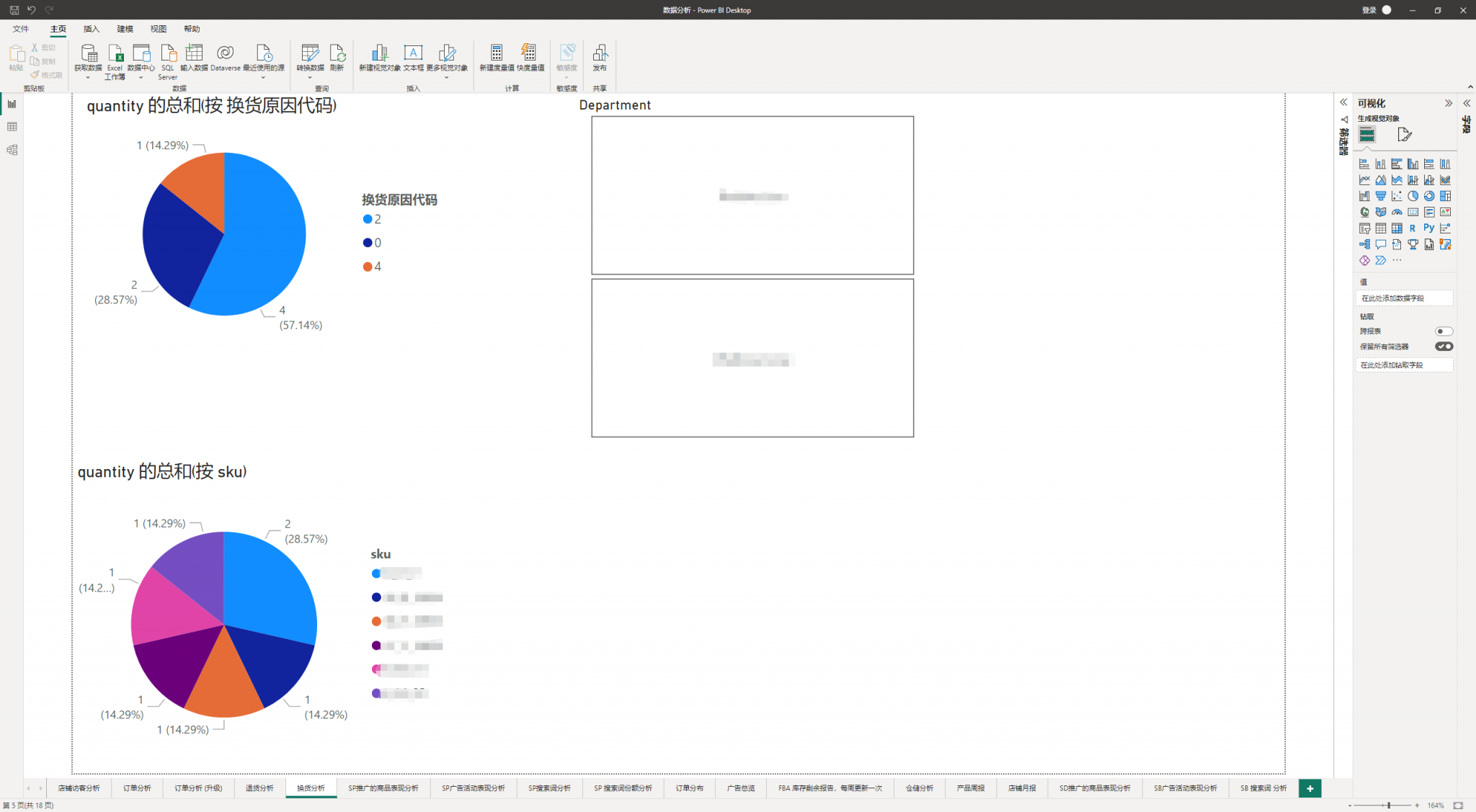
Task: Open the Modeling ribbon tab
Action: pyautogui.click(x=125, y=29)
